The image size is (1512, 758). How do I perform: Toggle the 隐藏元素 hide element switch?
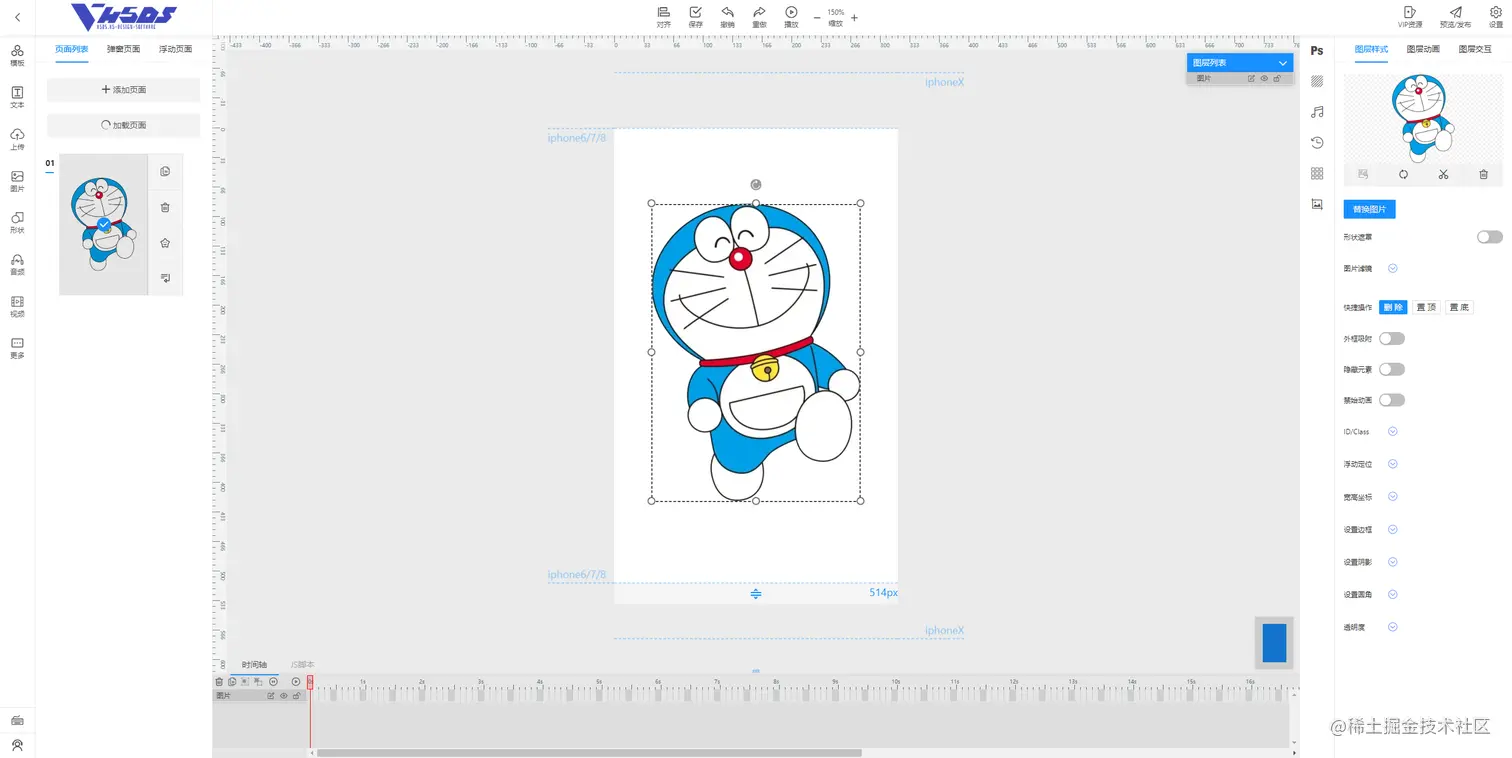pos(1392,369)
